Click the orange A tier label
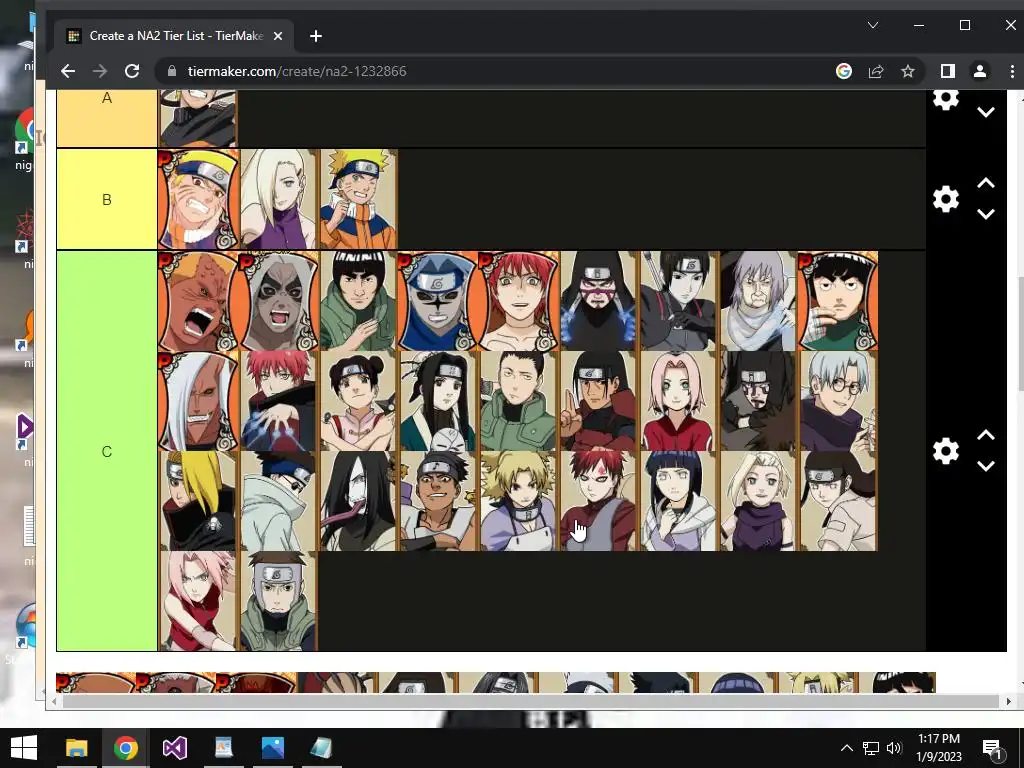This screenshot has height=768, width=1024. pyautogui.click(x=107, y=118)
